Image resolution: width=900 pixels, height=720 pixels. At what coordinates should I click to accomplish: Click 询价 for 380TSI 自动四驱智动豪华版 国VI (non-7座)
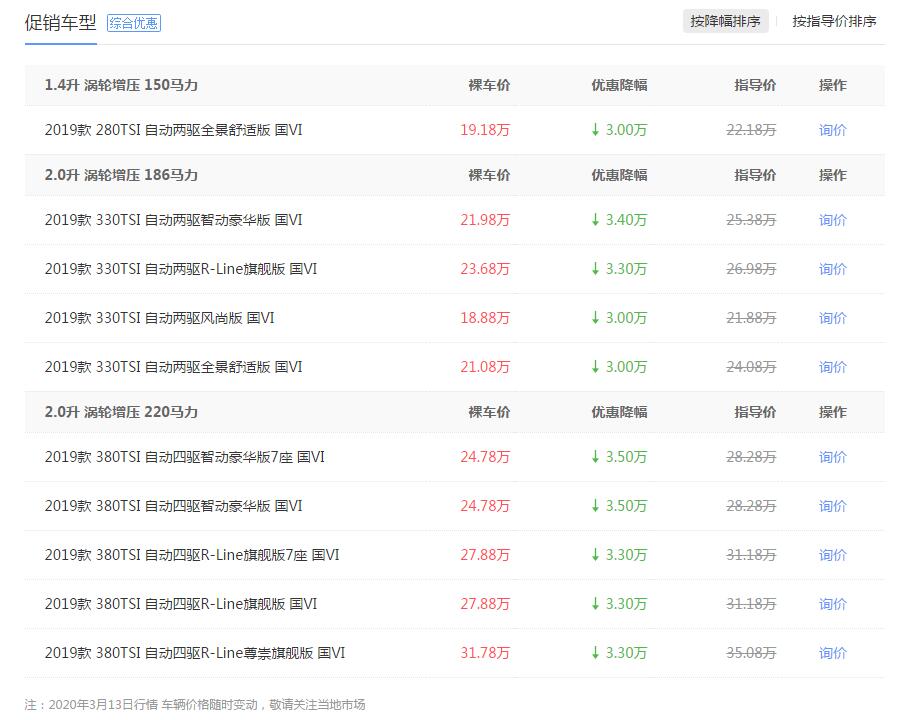pyautogui.click(x=832, y=506)
